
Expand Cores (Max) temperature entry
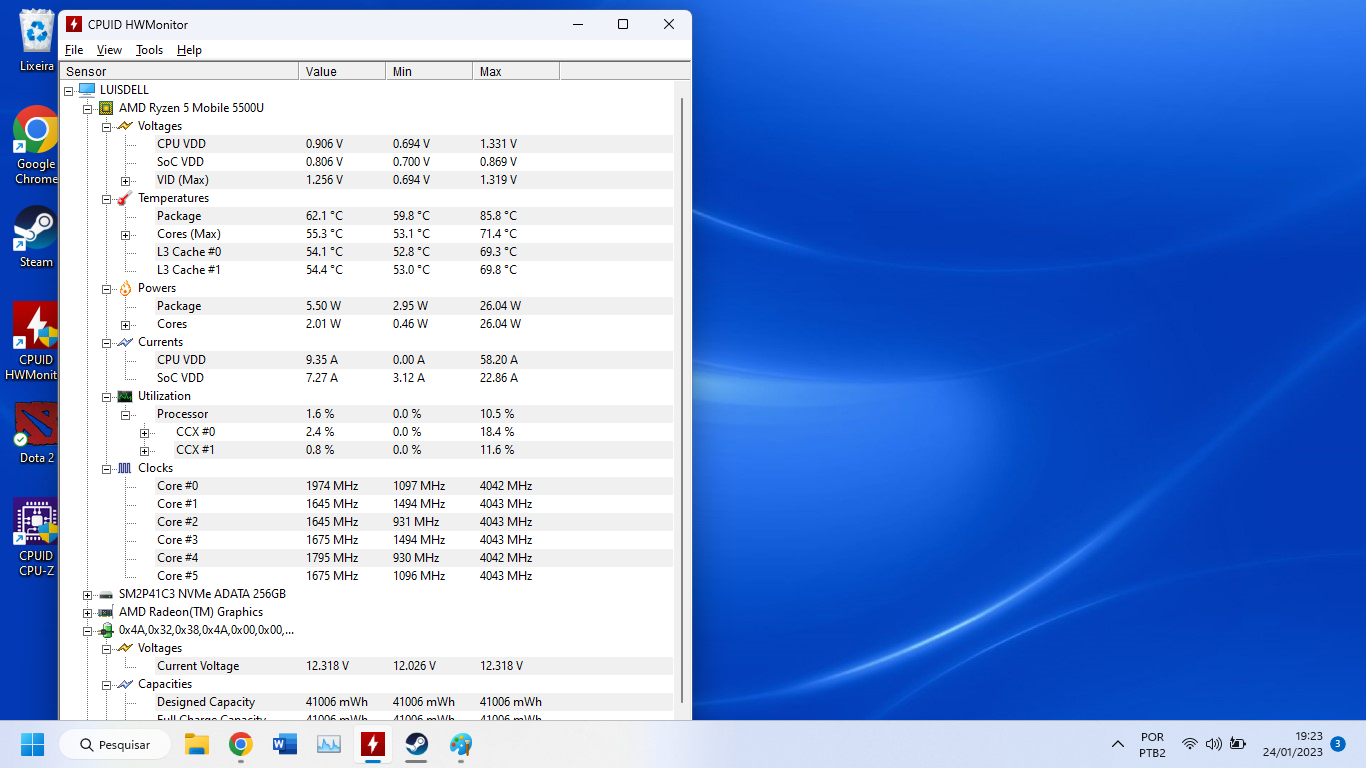126,235
